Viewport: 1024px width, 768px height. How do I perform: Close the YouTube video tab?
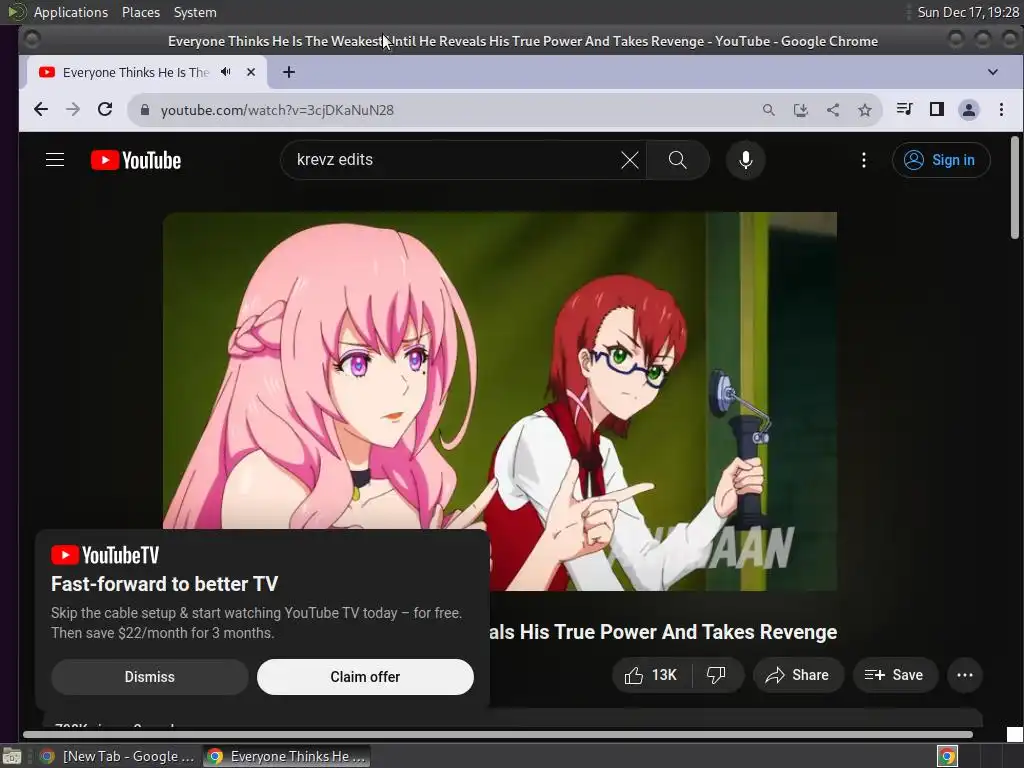[251, 72]
